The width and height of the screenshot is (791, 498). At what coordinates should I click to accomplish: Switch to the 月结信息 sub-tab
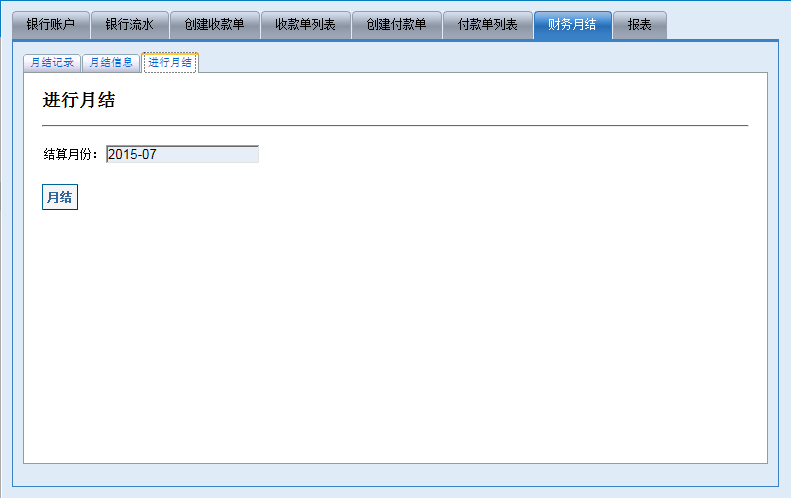tap(111, 63)
